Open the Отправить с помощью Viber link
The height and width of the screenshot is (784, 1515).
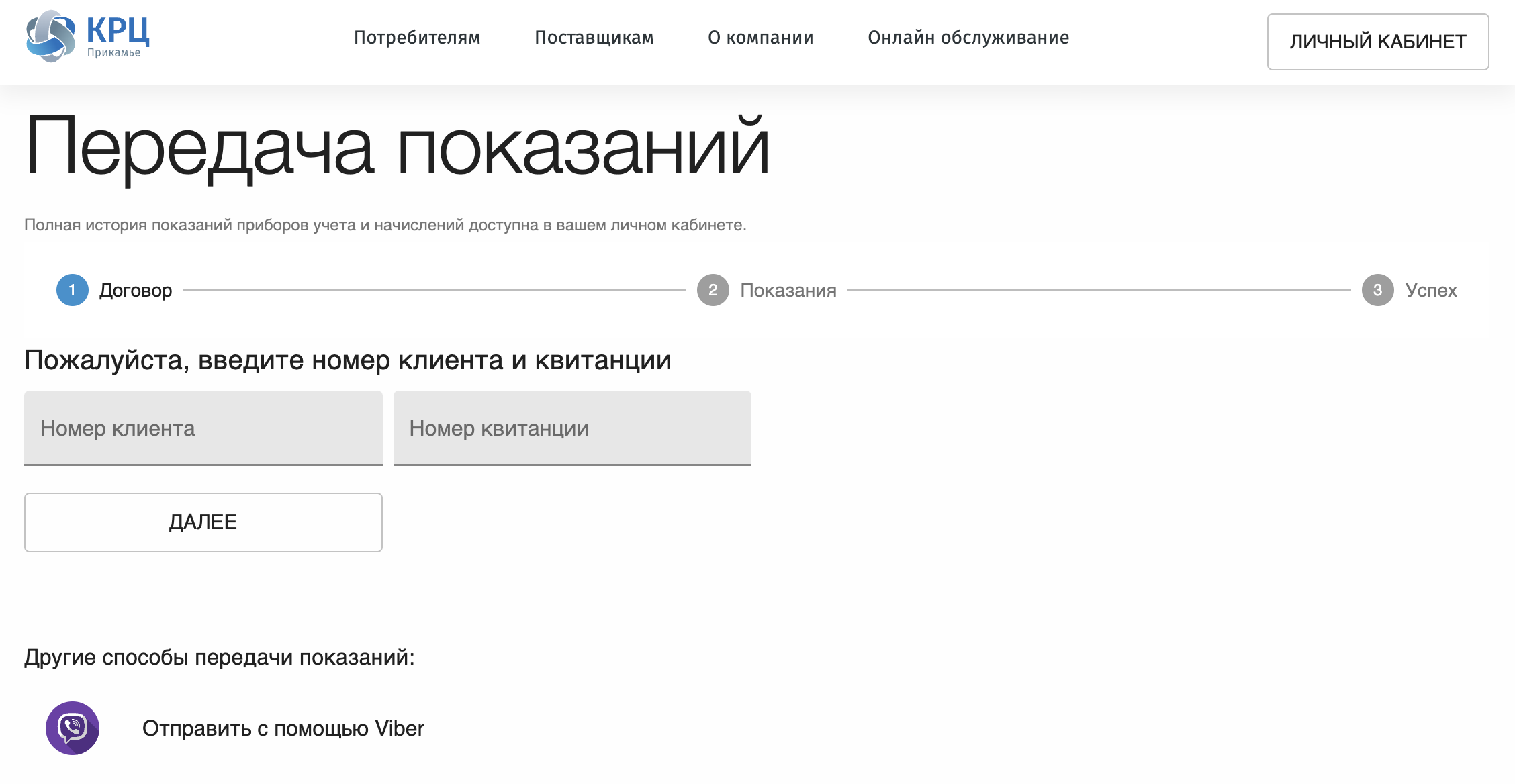point(283,728)
